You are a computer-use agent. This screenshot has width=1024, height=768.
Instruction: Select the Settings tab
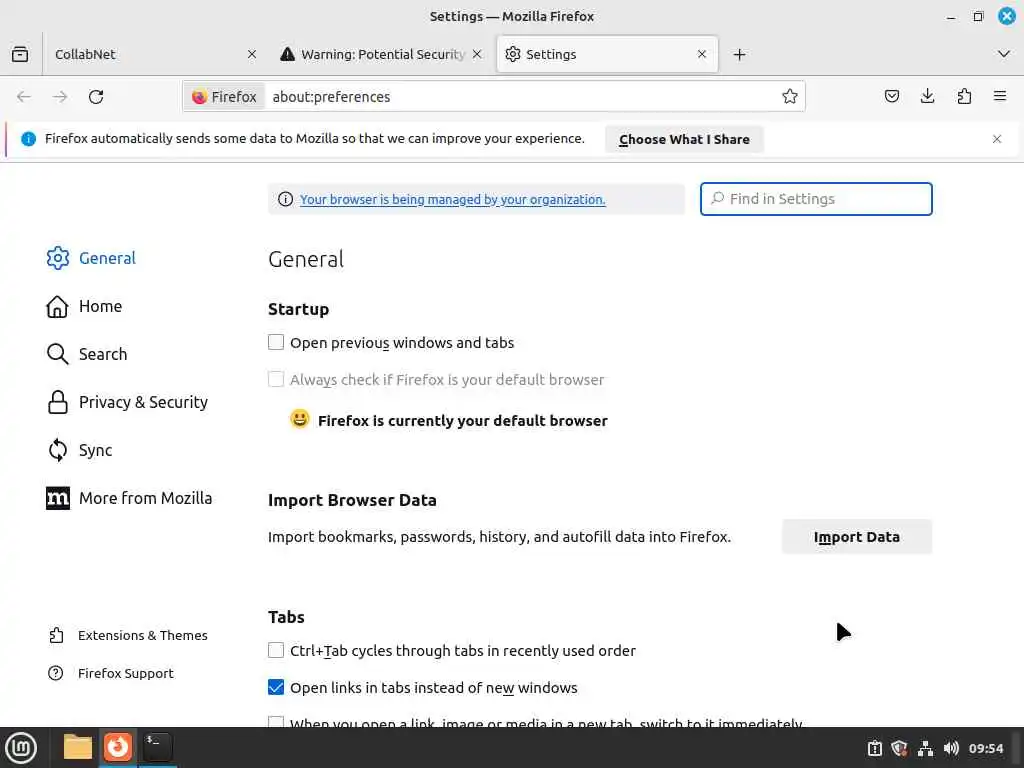coord(607,54)
